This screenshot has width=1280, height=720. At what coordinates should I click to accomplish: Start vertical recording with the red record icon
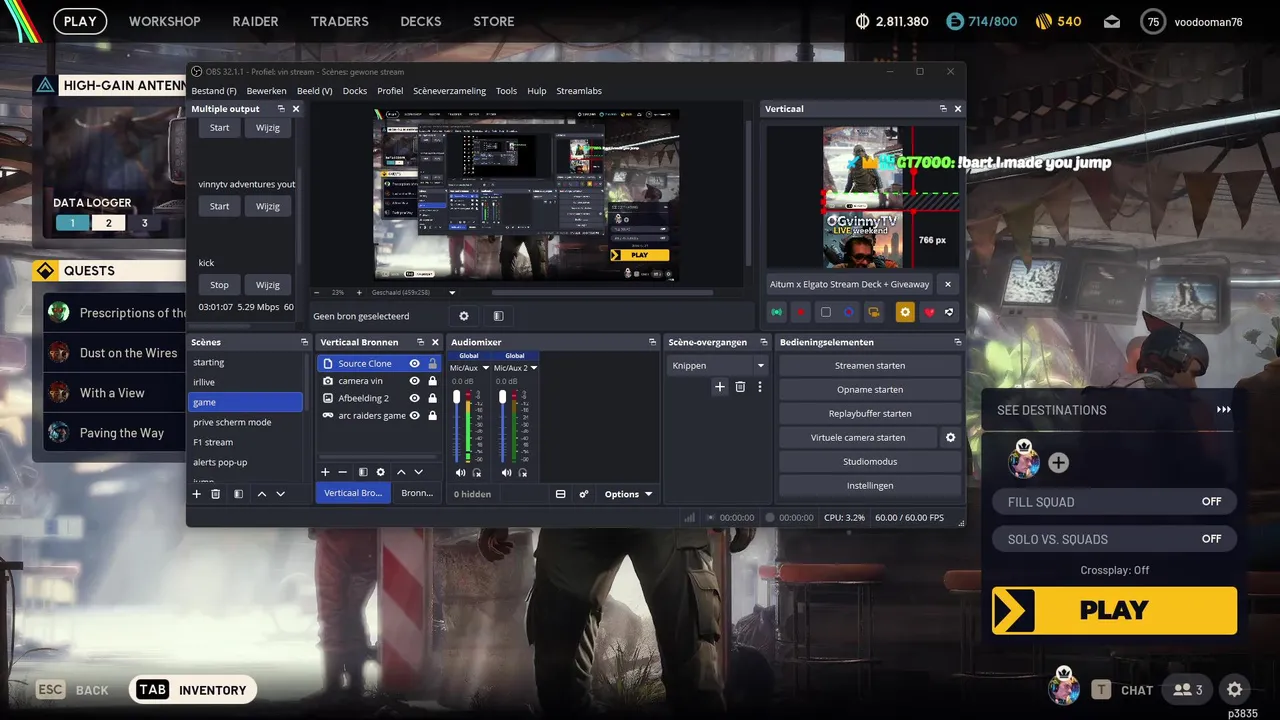[x=801, y=312]
